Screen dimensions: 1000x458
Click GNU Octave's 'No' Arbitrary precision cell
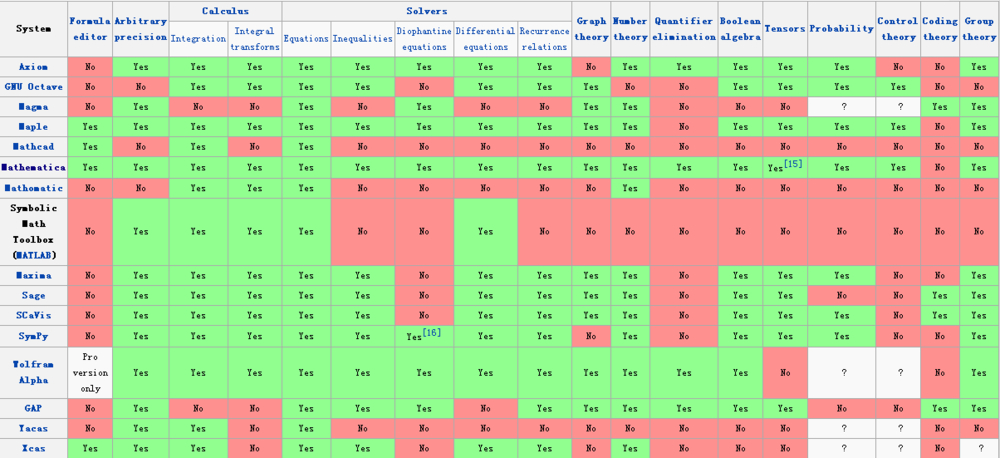[141, 87]
